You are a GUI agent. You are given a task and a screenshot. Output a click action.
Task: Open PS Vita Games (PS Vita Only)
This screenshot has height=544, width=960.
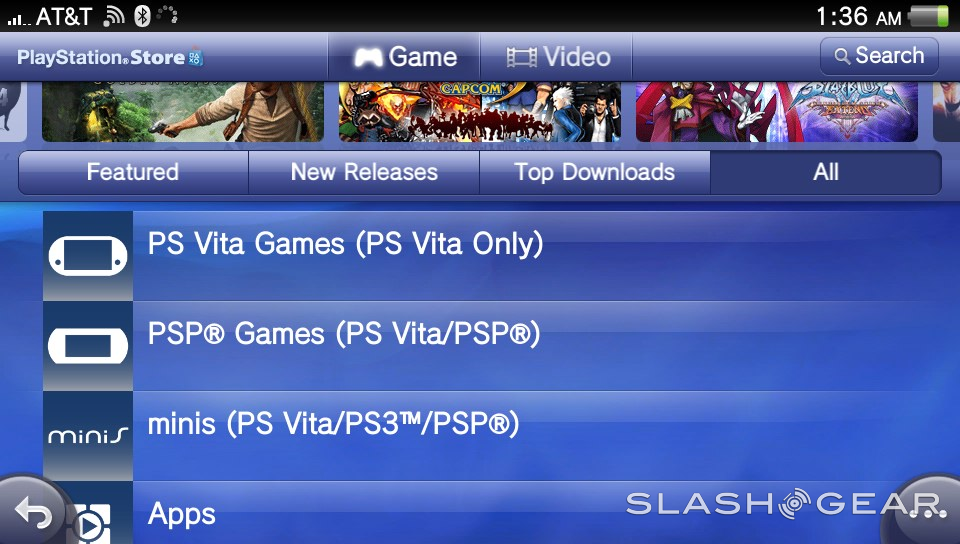click(502, 256)
